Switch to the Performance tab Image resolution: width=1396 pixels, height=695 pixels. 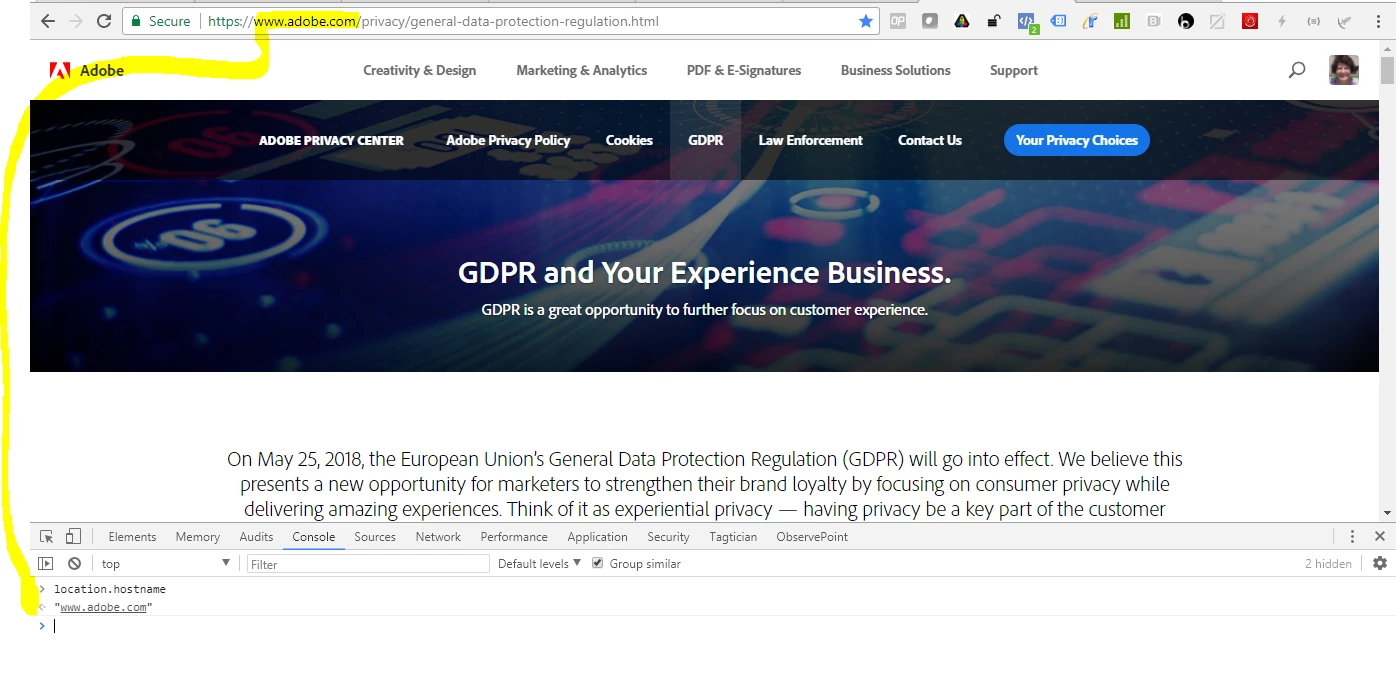click(x=514, y=537)
